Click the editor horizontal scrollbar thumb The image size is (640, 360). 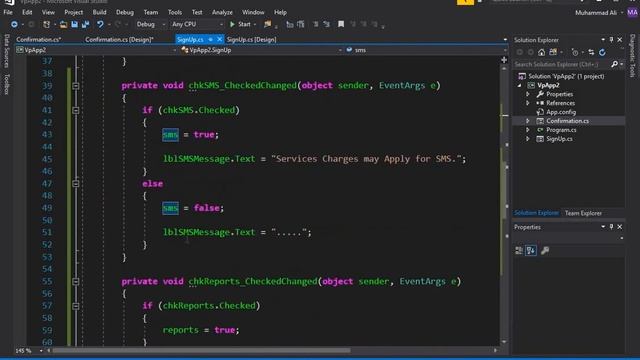pyautogui.click(x=201, y=350)
